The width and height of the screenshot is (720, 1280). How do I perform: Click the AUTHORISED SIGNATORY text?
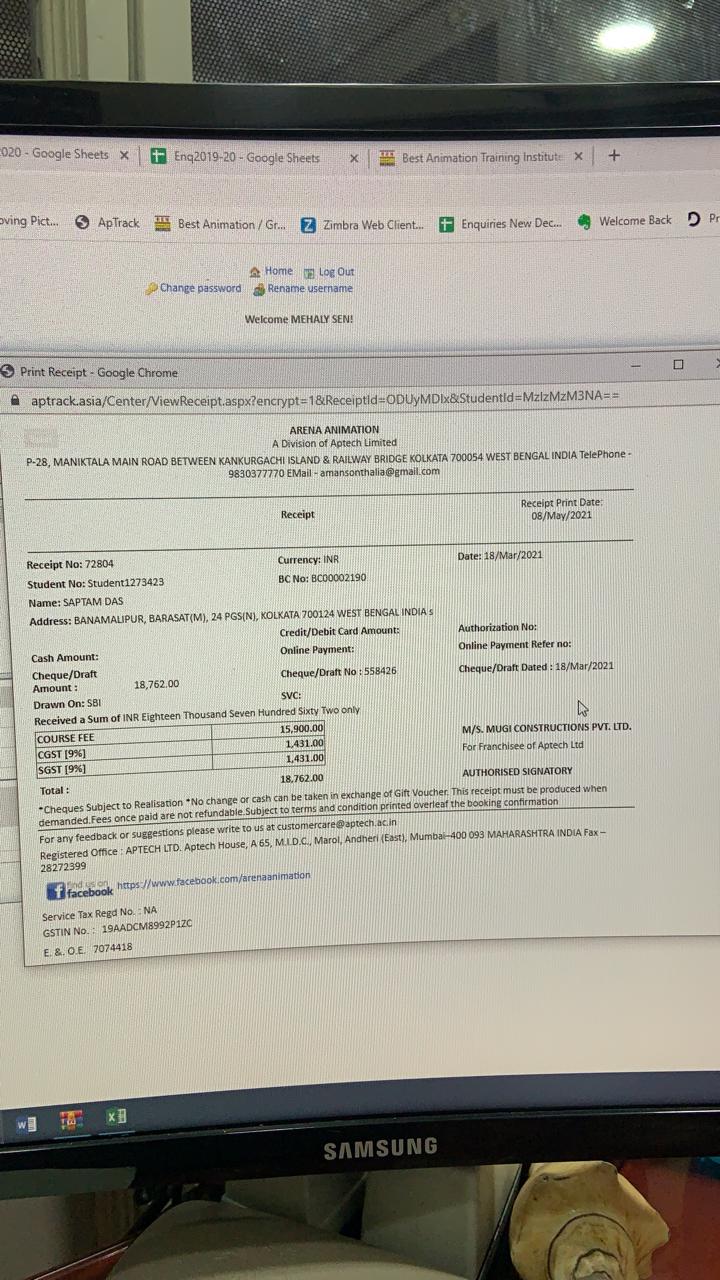517,772
